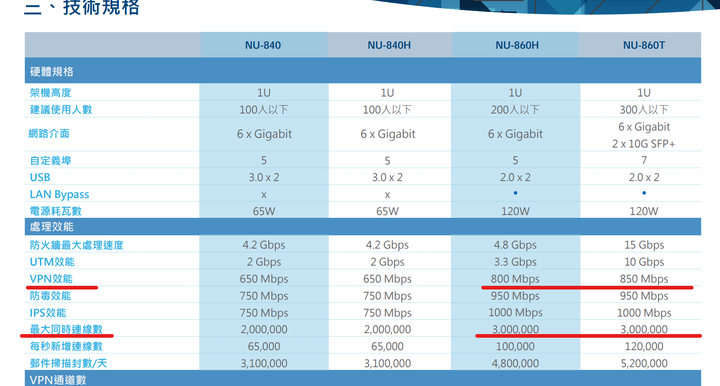Click the 硬體規格 section header
This screenshot has height=386, width=720.
pyautogui.click(x=363, y=71)
